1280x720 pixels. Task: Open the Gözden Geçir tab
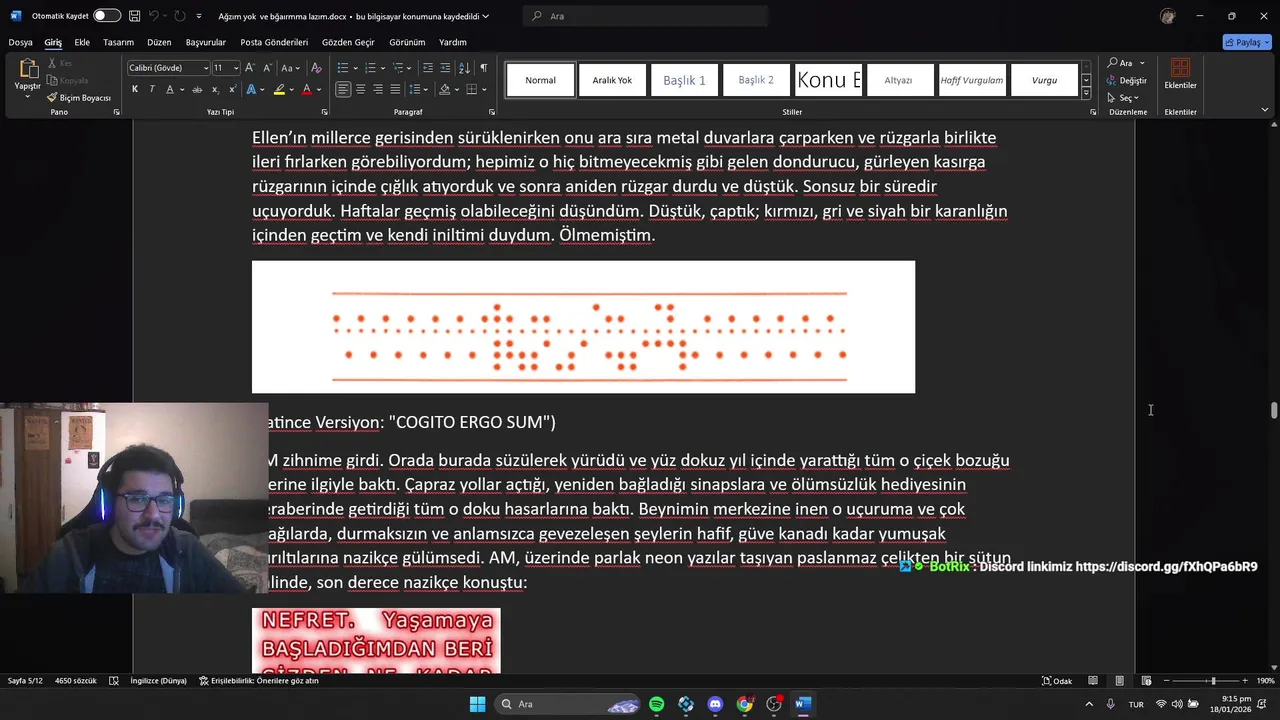pyautogui.click(x=348, y=42)
